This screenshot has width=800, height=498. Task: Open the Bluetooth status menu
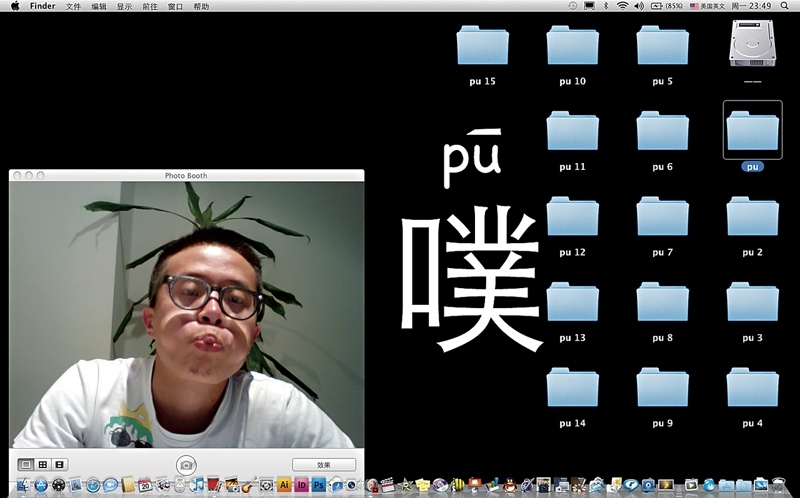606,6
